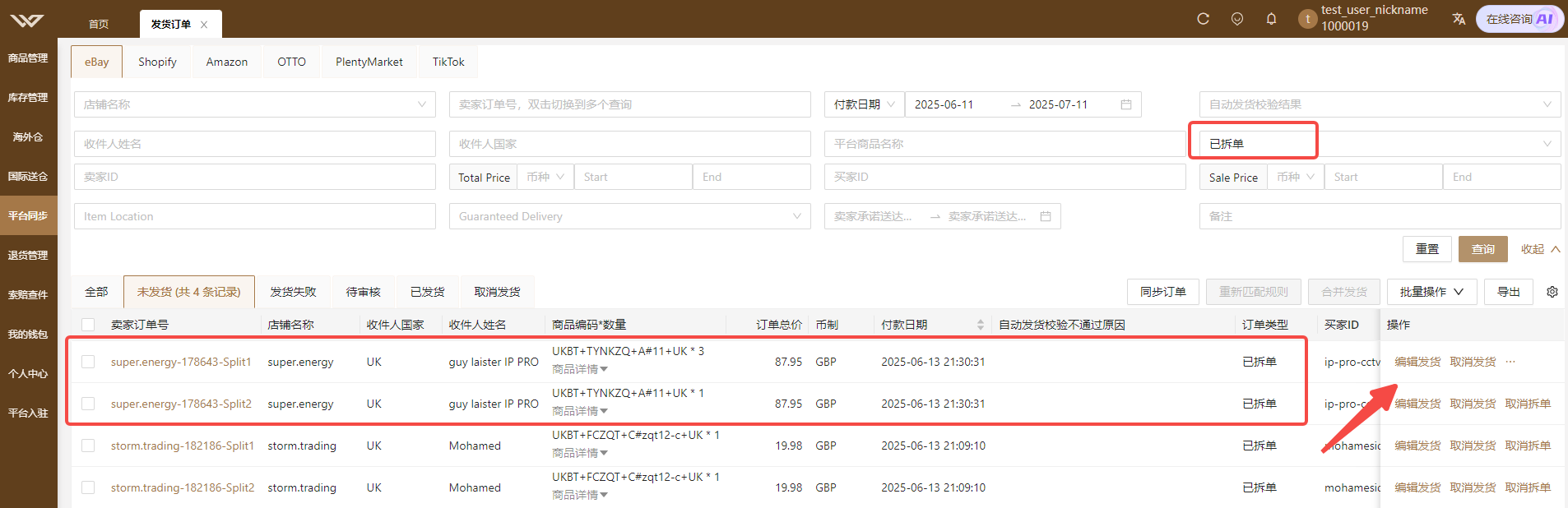The height and width of the screenshot is (508, 1568).
Task: Focus the 卖家订单号 search field
Action: tap(629, 104)
